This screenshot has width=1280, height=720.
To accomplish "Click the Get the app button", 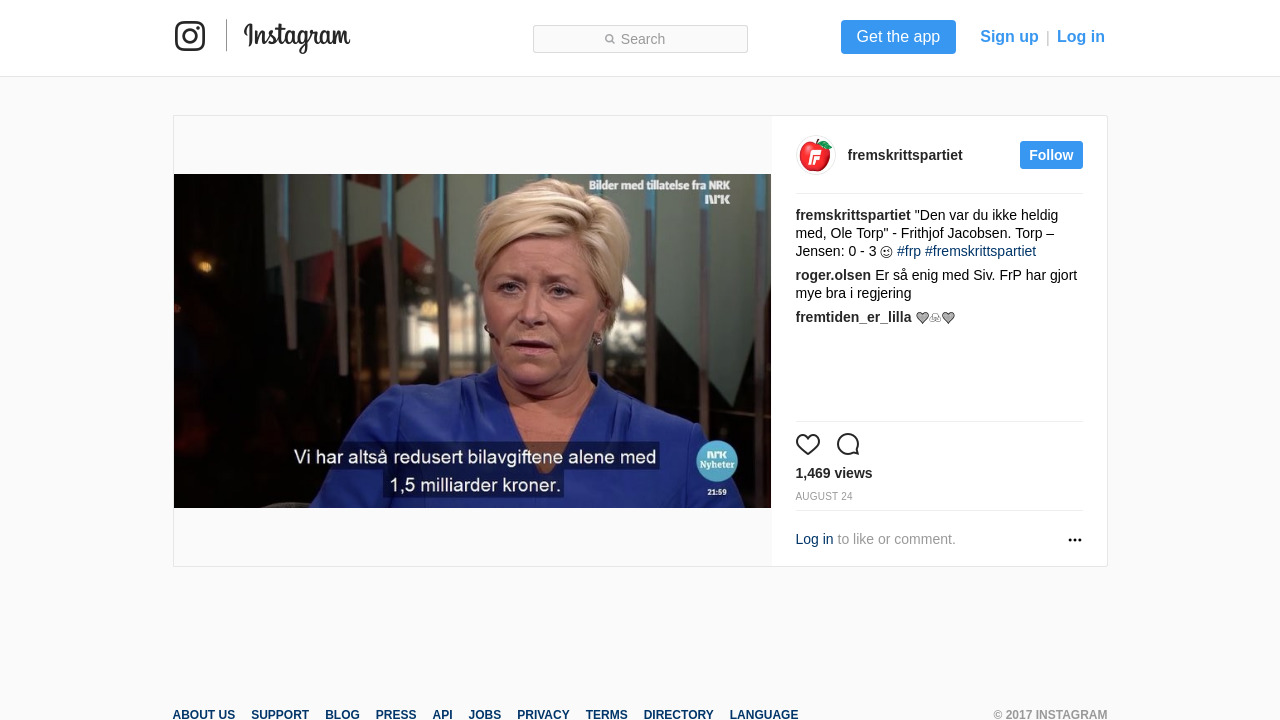I will pos(898,37).
